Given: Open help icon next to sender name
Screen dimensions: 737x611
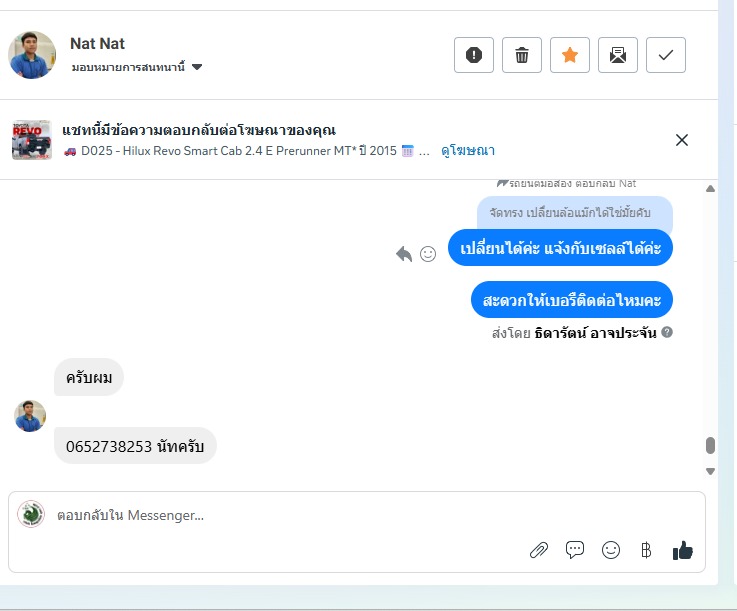Looking at the screenshot, I should [667, 332].
